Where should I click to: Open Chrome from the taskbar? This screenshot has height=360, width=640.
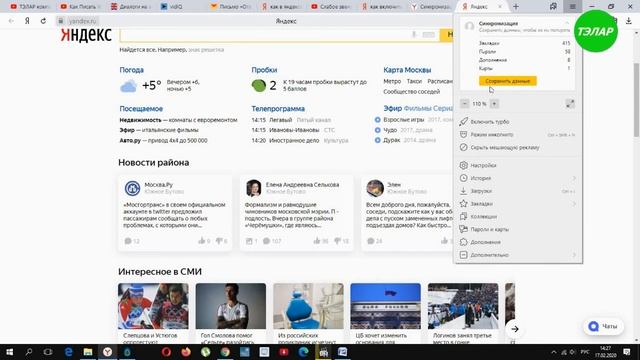tap(225, 352)
